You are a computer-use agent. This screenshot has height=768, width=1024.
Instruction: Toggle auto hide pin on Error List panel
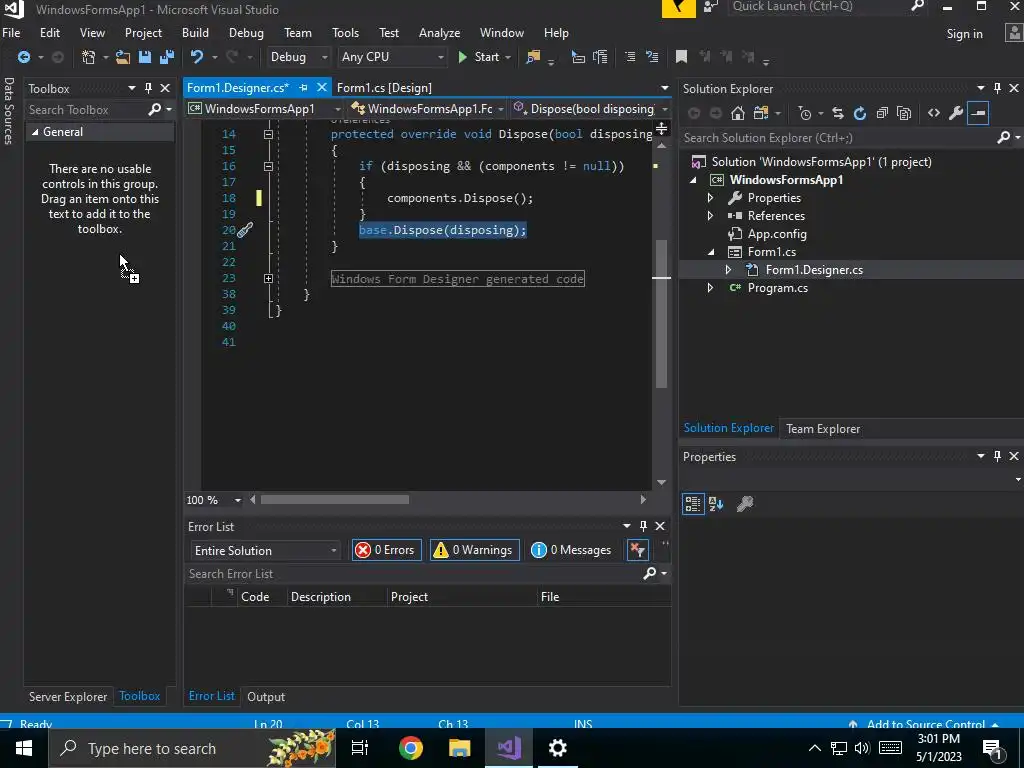pyautogui.click(x=643, y=526)
